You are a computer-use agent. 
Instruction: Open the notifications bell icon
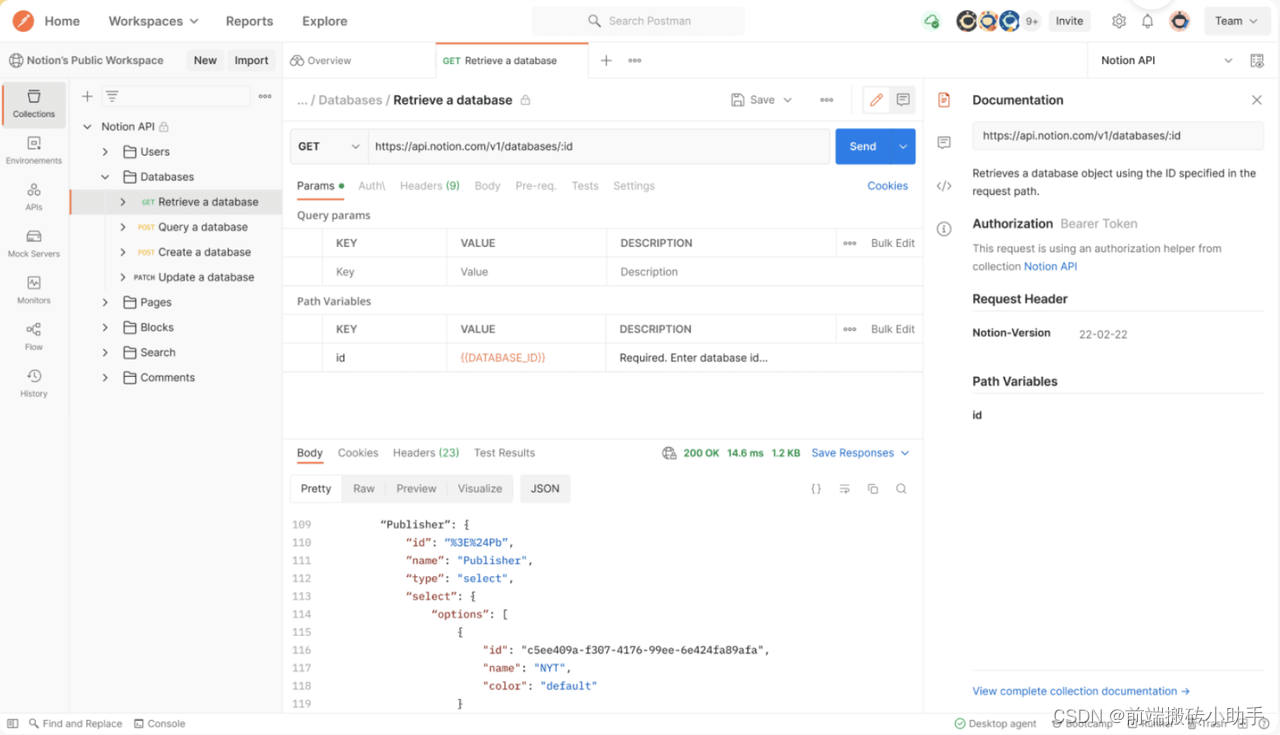pos(1148,21)
